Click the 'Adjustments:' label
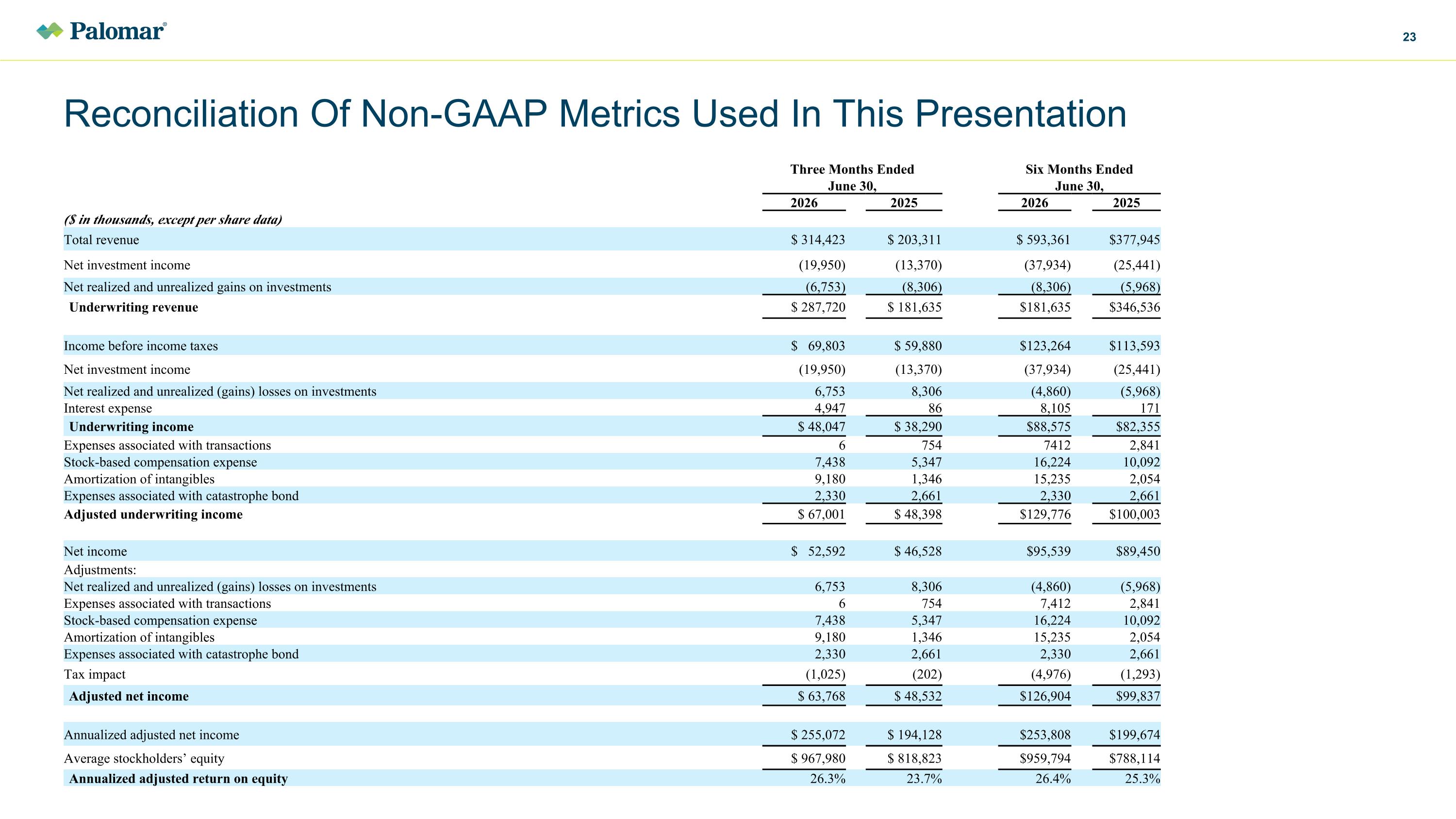 [100, 570]
